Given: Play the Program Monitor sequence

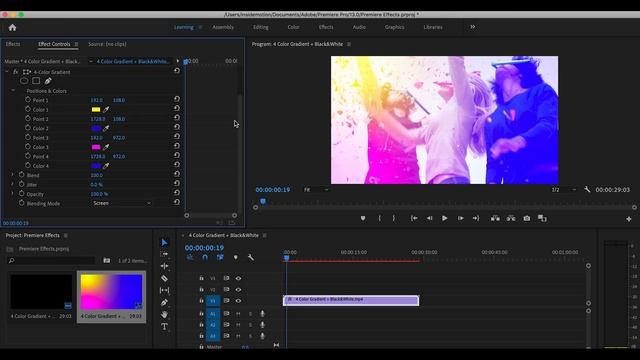Looking at the screenshot, I should pos(444,218).
